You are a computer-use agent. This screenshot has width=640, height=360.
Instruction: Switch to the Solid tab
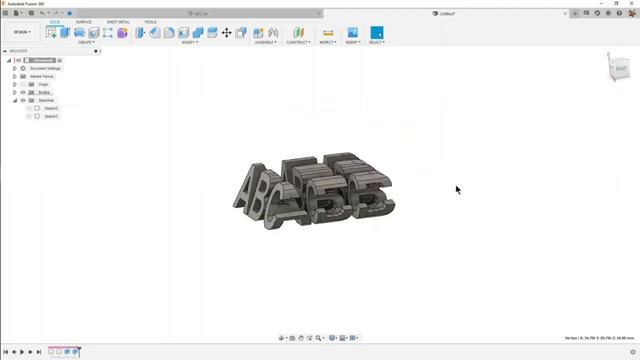pyautogui.click(x=55, y=22)
